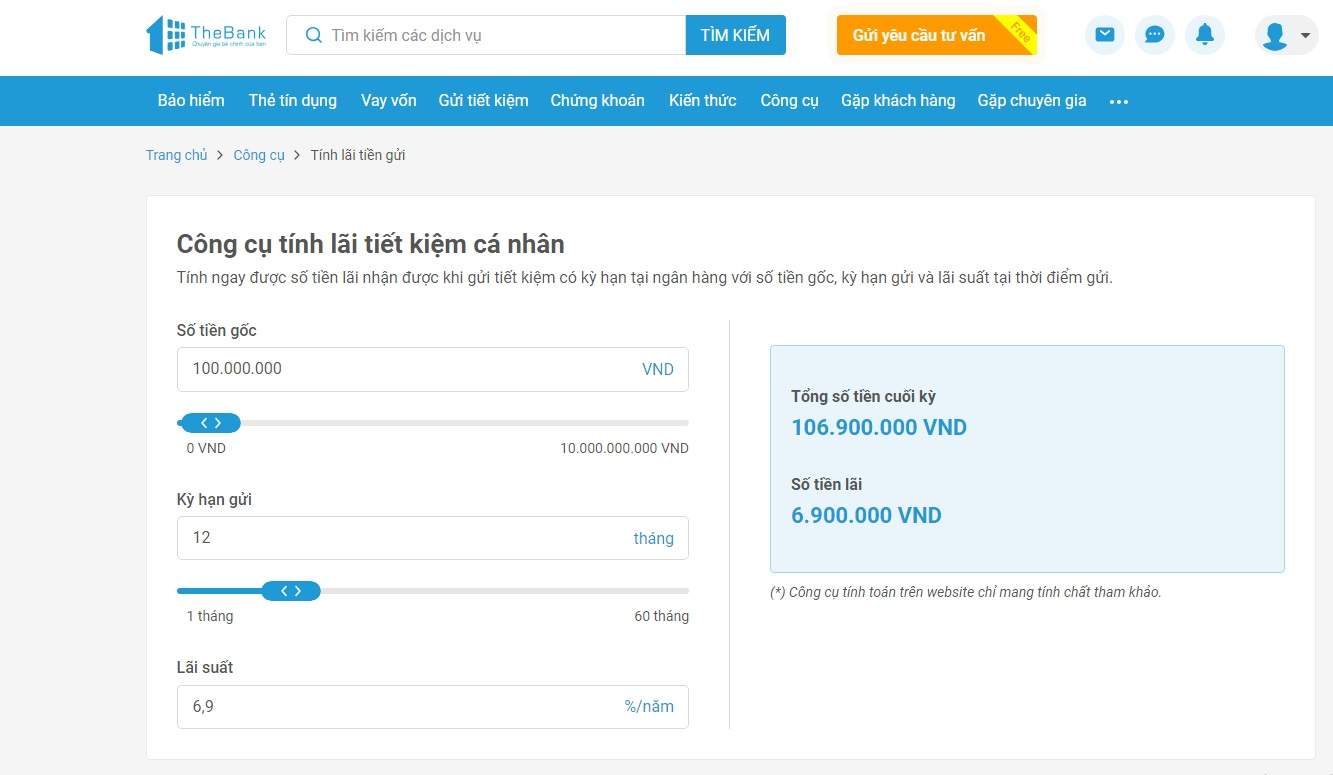Open the Chứng khoán menu
This screenshot has height=775, width=1333.
pos(597,100)
